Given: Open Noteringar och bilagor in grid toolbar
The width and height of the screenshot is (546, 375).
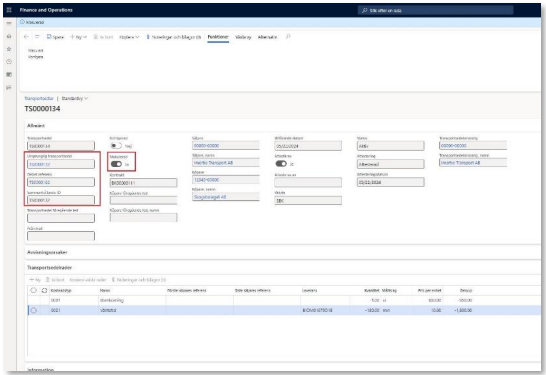Looking at the screenshot, I should [x=139, y=280].
